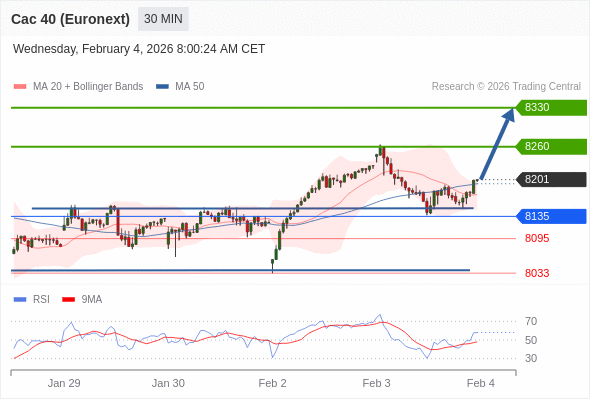This screenshot has width=590, height=400.
Task: Click the 8135 blue pivot label
Action: [551, 216]
